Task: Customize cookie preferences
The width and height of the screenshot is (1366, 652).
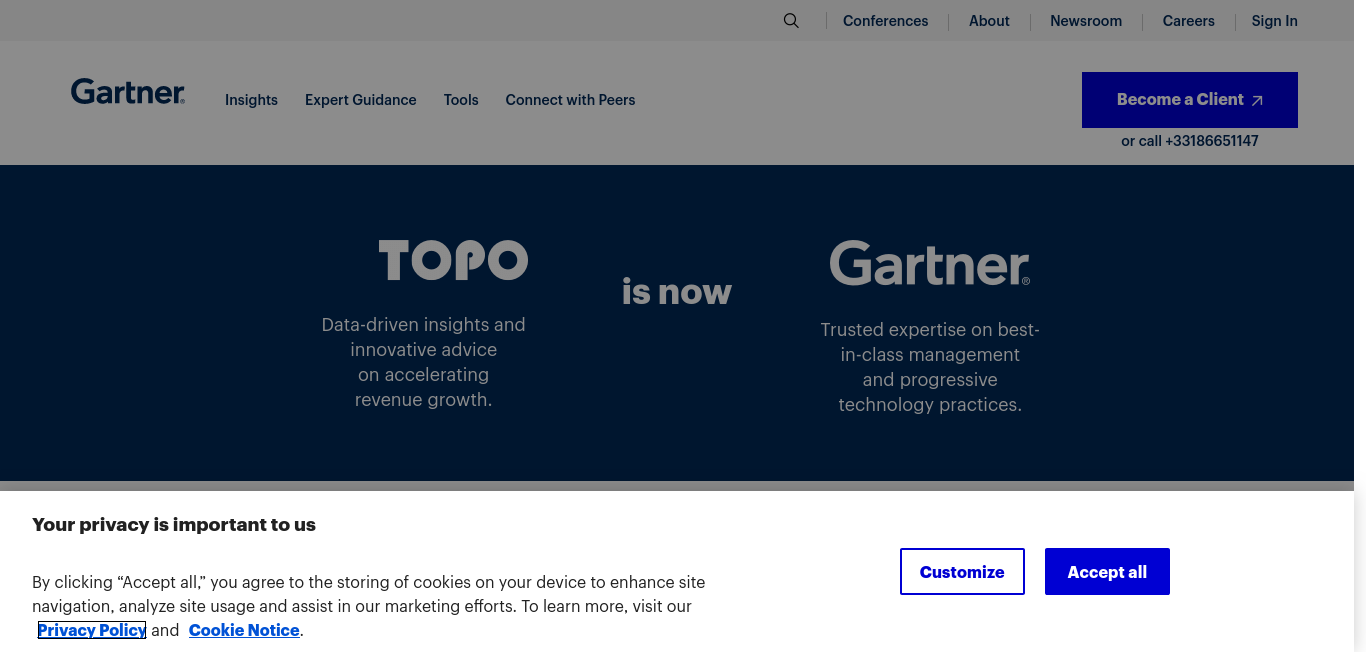Action: pyautogui.click(x=962, y=572)
